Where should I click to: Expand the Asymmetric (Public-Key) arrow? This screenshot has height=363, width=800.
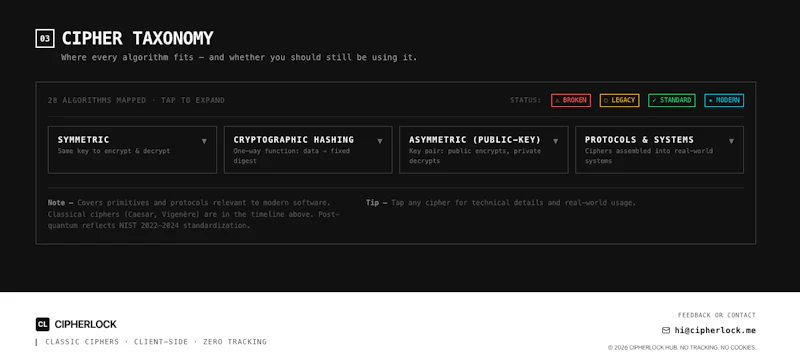[556, 141]
